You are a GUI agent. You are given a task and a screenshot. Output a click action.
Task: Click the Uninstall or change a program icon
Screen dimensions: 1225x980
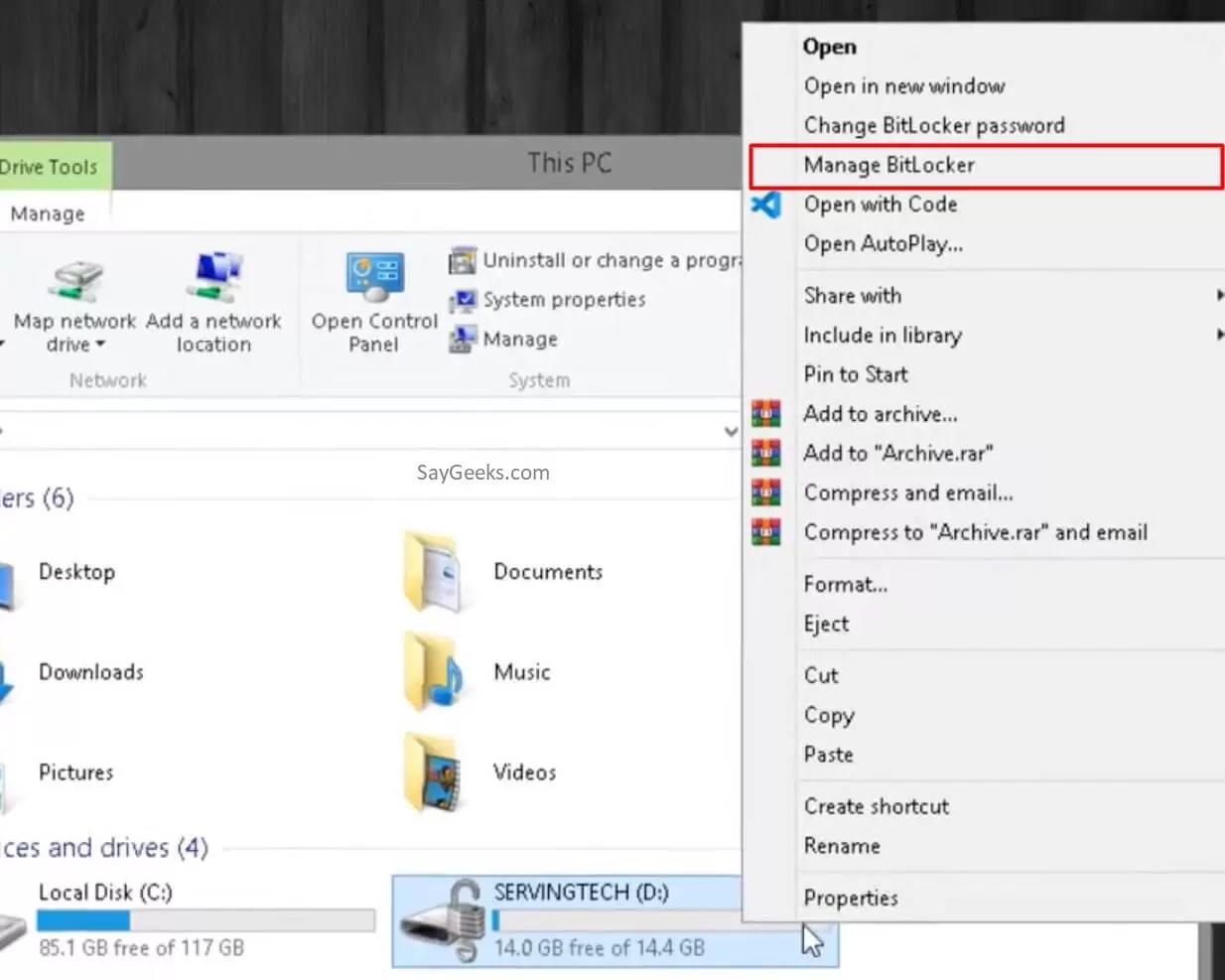(462, 260)
